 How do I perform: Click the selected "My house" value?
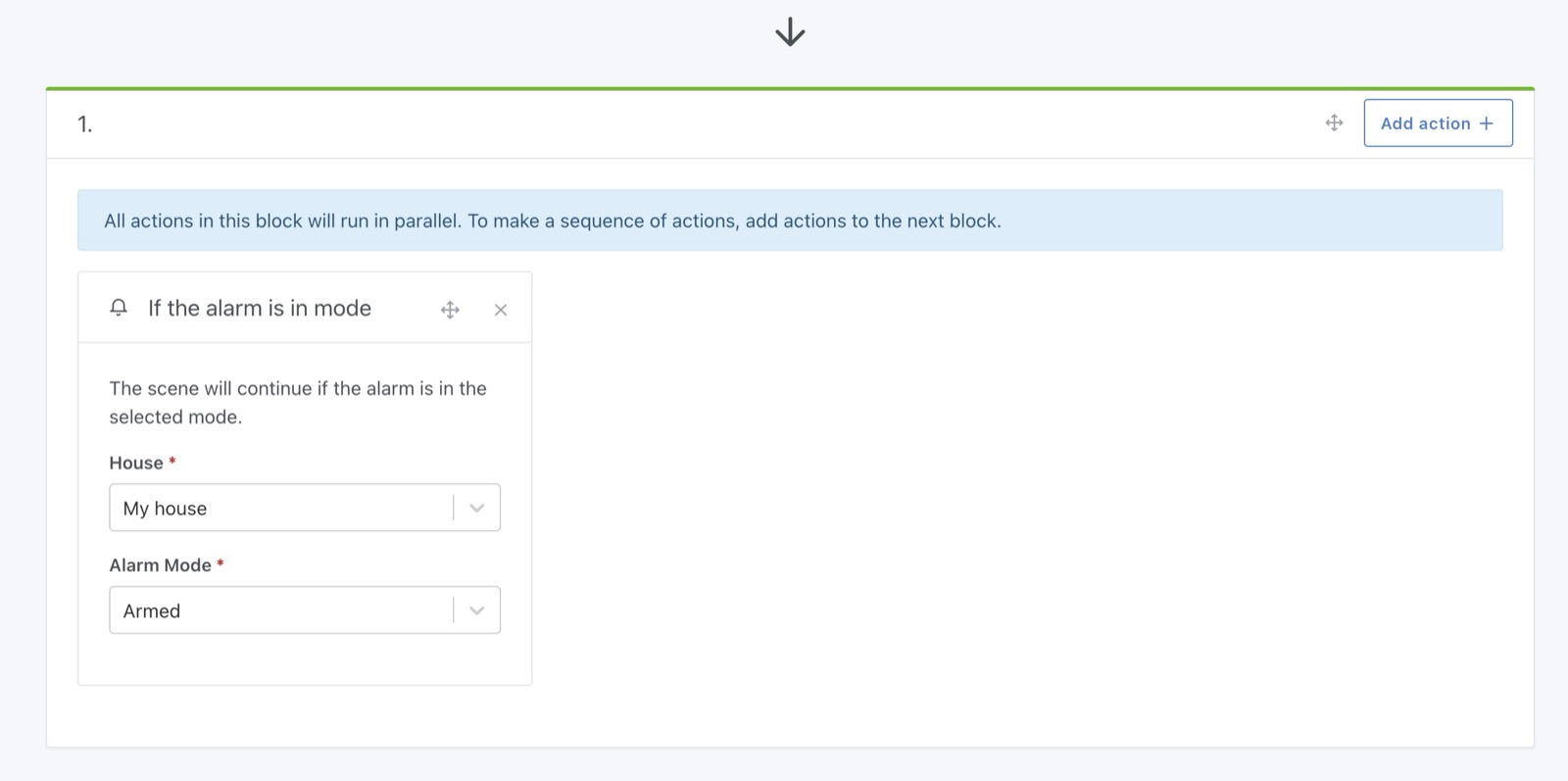pos(165,509)
